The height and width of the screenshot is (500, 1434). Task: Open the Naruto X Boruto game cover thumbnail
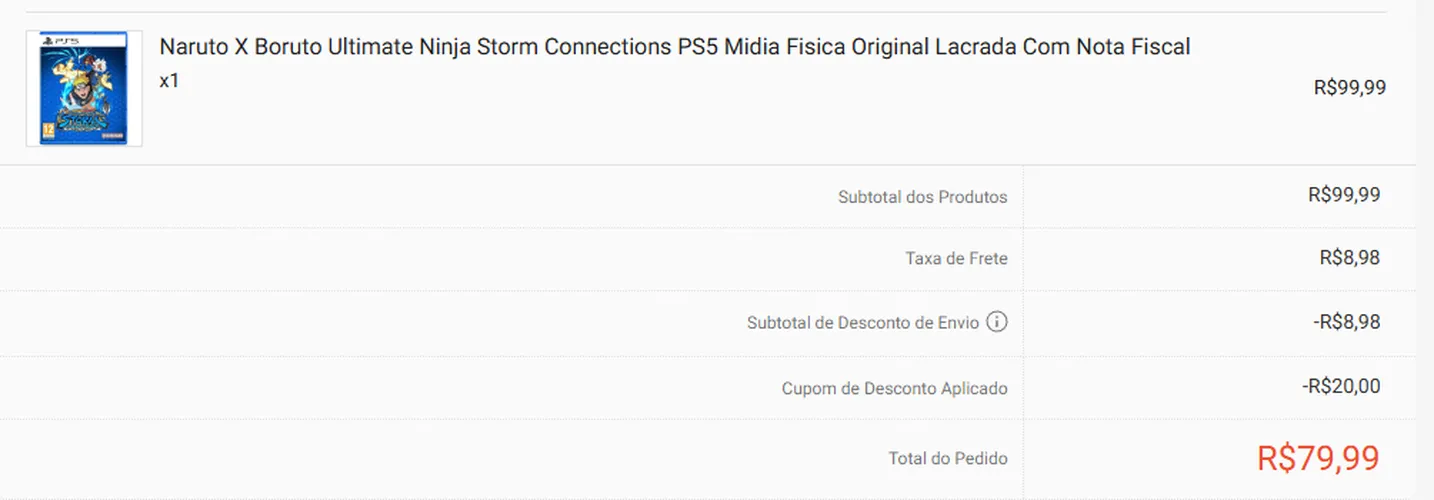tap(84, 89)
